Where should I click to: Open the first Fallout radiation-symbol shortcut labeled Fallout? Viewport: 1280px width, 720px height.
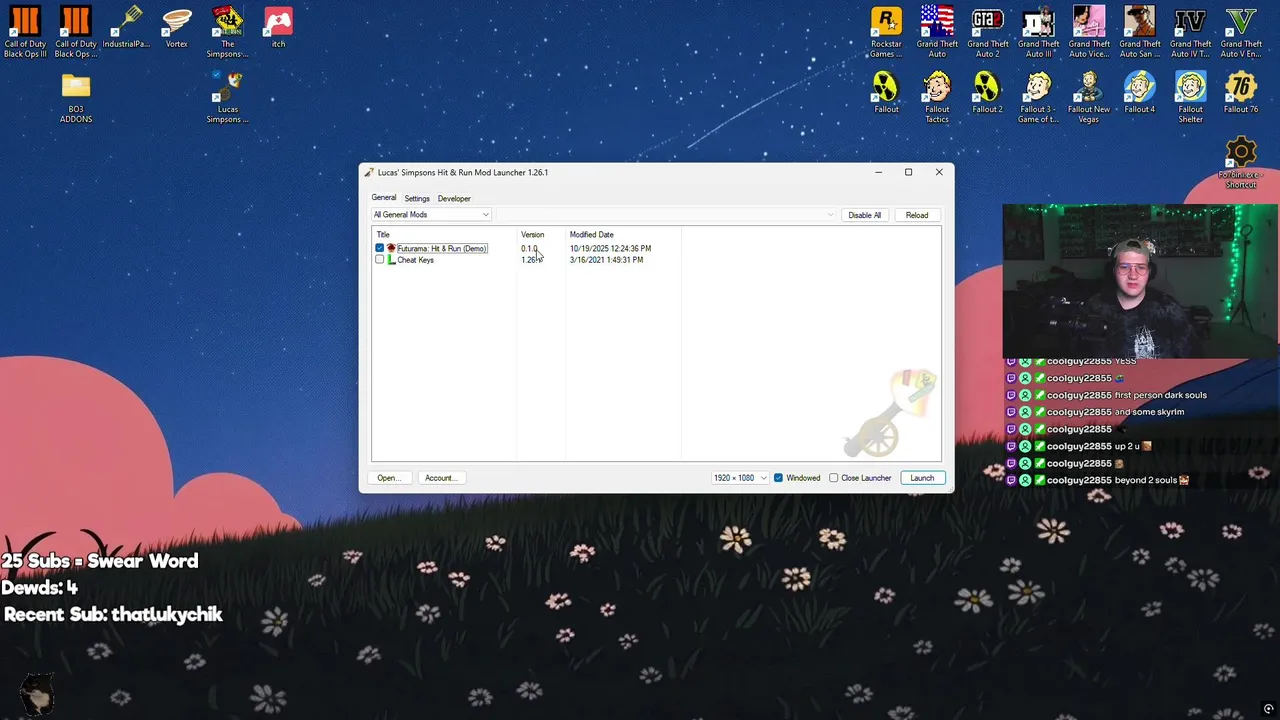886,92
